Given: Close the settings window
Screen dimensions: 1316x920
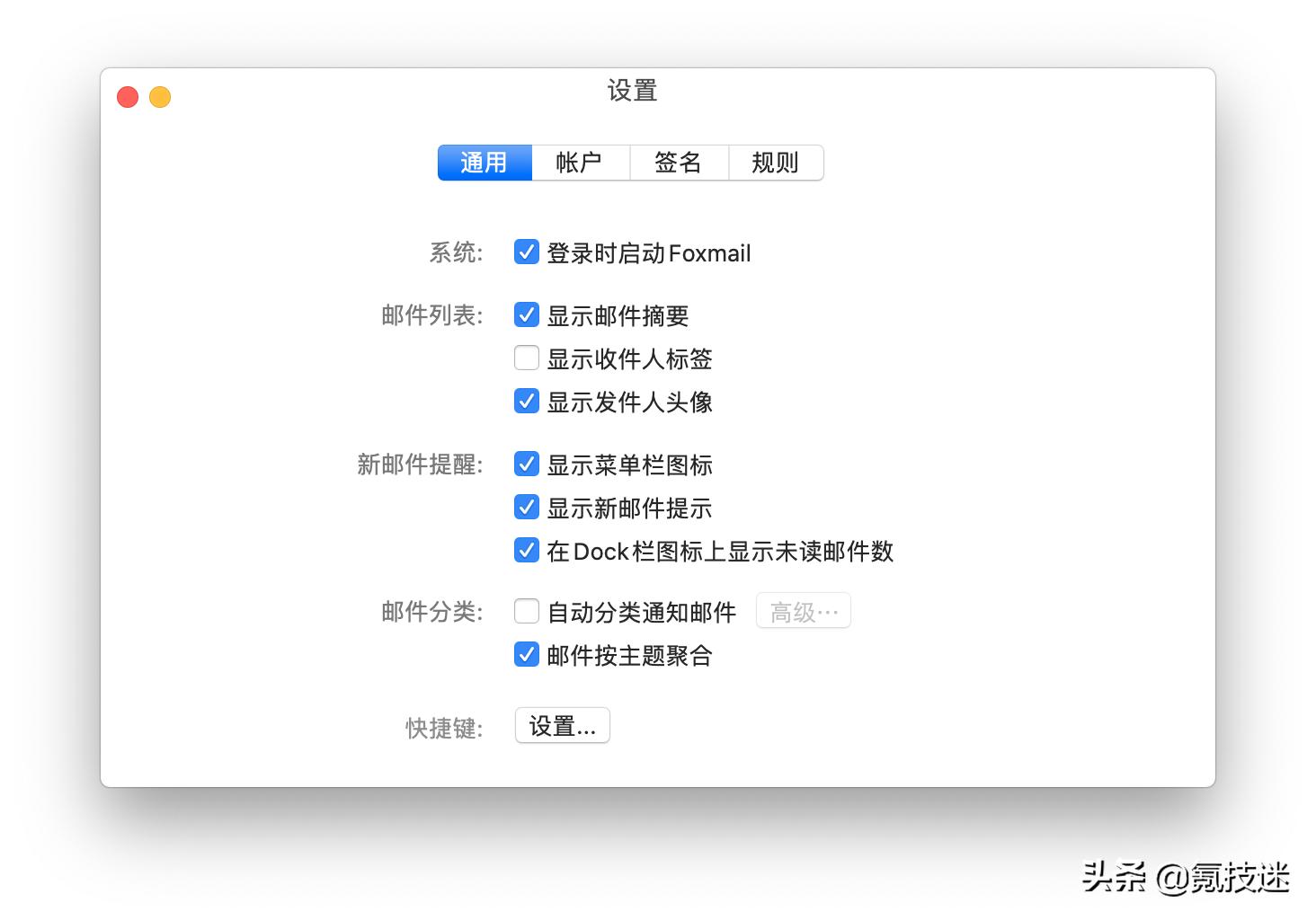Looking at the screenshot, I should [127, 96].
